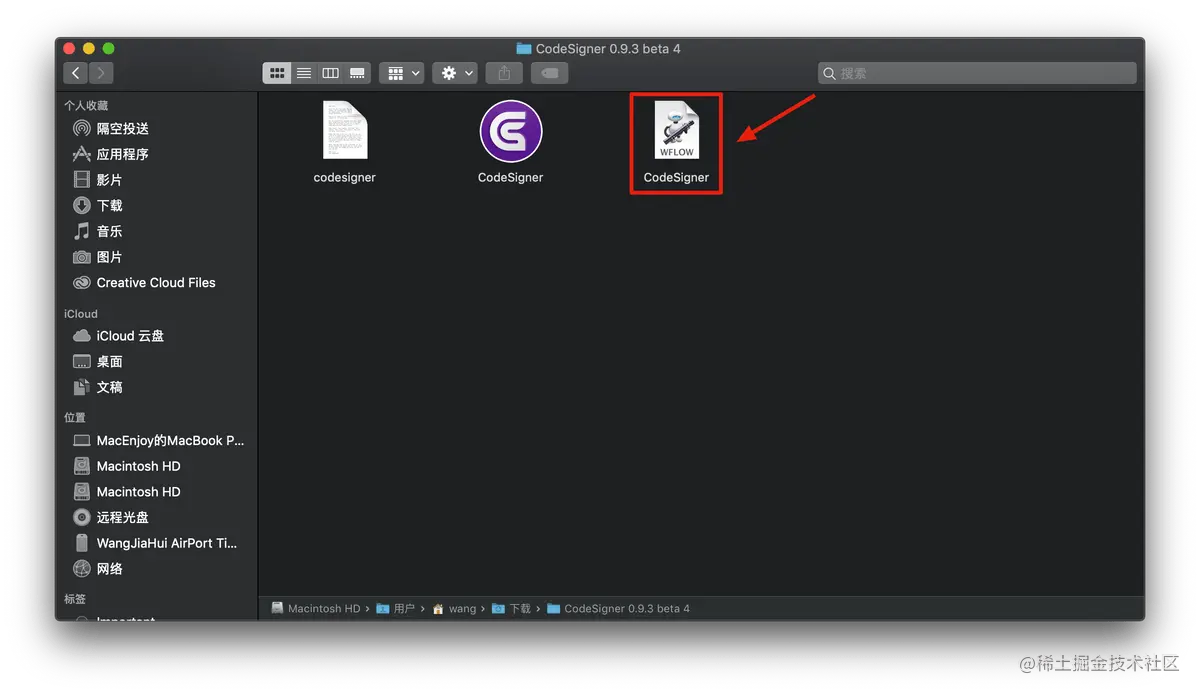
Task: Open the gear action menu
Action: click(455, 73)
